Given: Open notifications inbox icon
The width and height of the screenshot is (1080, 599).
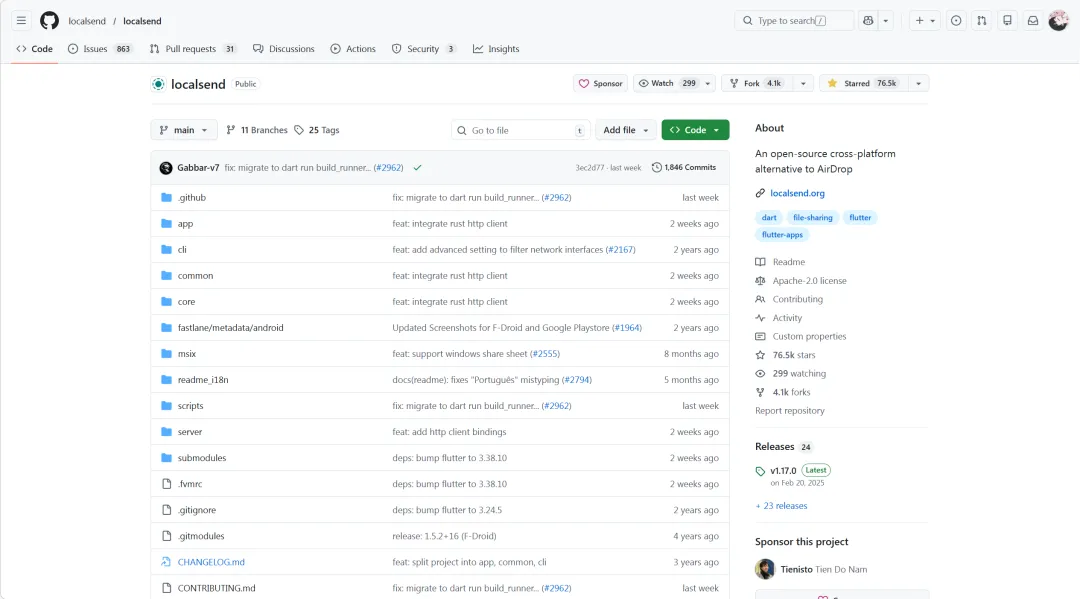Looking at the screenshot, I should pyautogui.click(x=1032, y=21).
